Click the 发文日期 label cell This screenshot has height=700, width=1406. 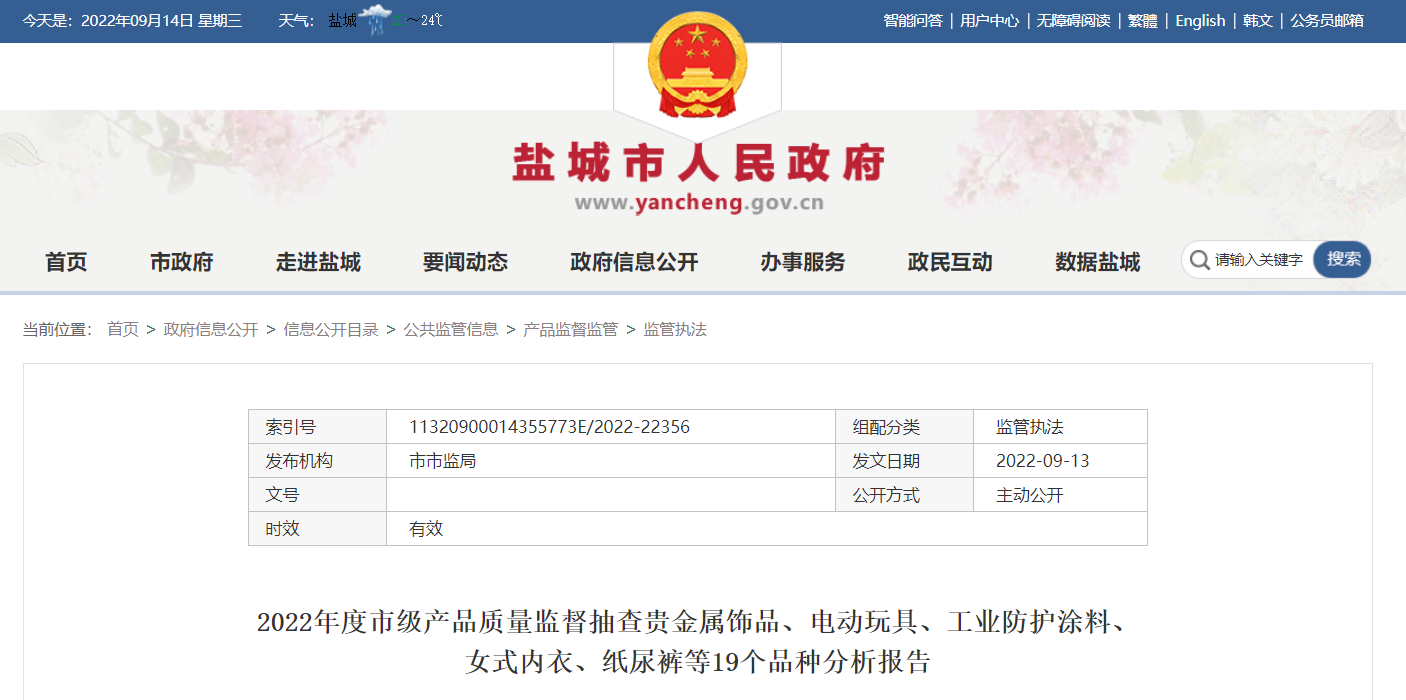pos(904,461)
